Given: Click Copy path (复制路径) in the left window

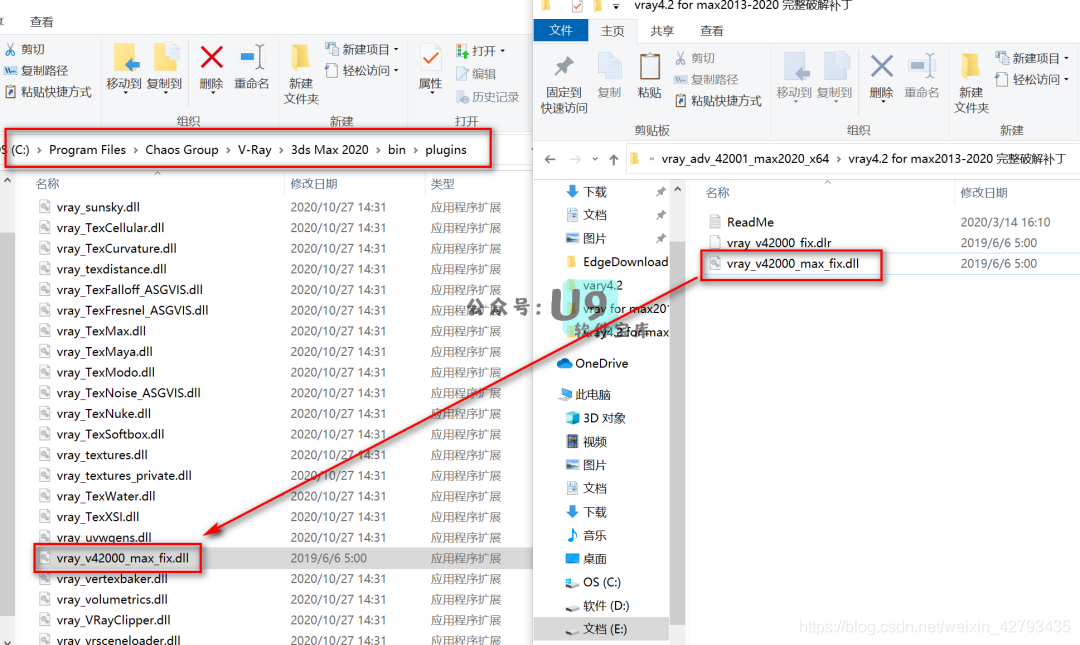Looking at the screenshot, I should tap(36, 70).
